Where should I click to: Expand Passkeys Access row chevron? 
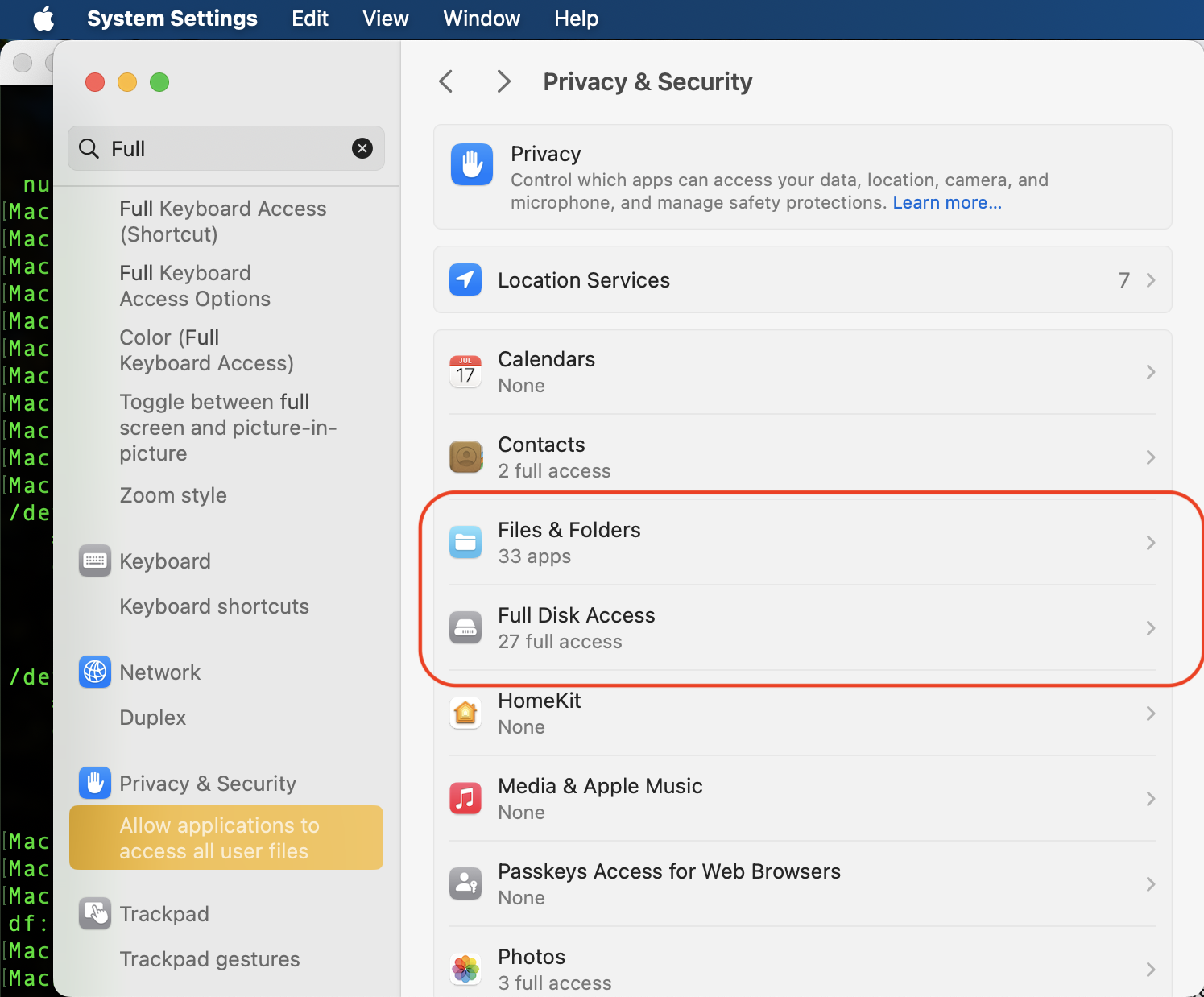tap(1151, 884)
